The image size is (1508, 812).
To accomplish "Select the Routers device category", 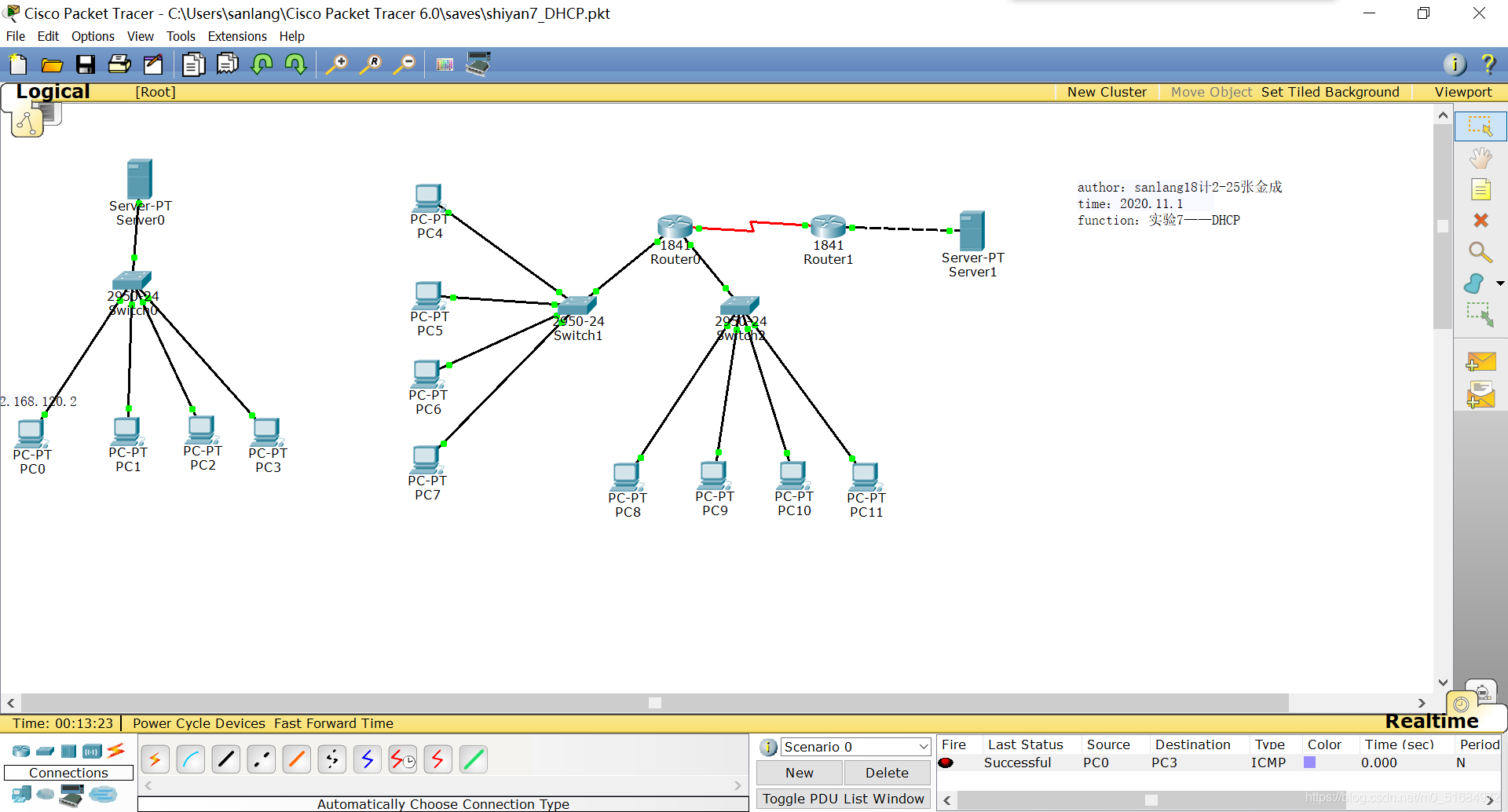I will click(x=21, y=751).
